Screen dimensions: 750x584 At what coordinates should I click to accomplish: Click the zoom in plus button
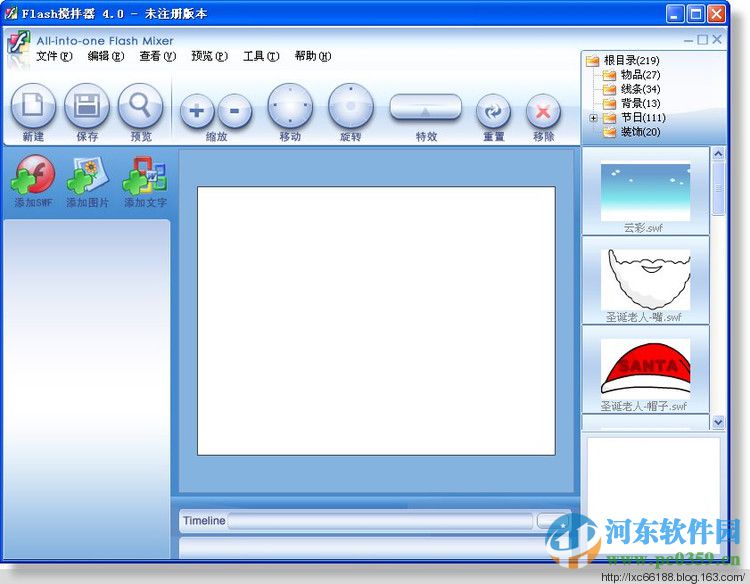(x=197, y=111)
